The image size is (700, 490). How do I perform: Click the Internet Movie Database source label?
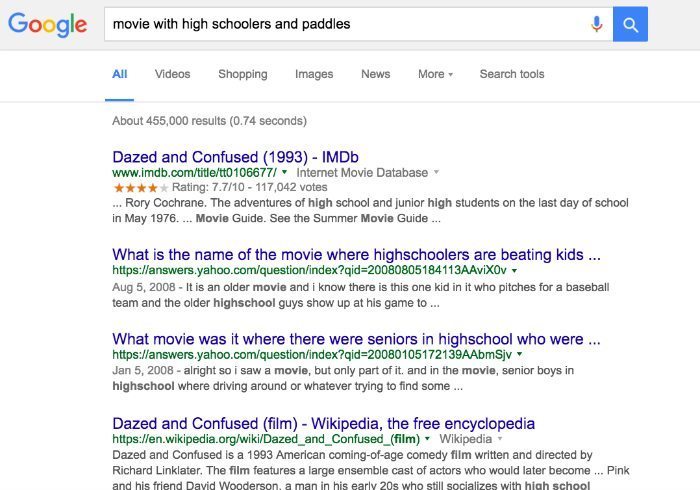click(x=362, y=173)
